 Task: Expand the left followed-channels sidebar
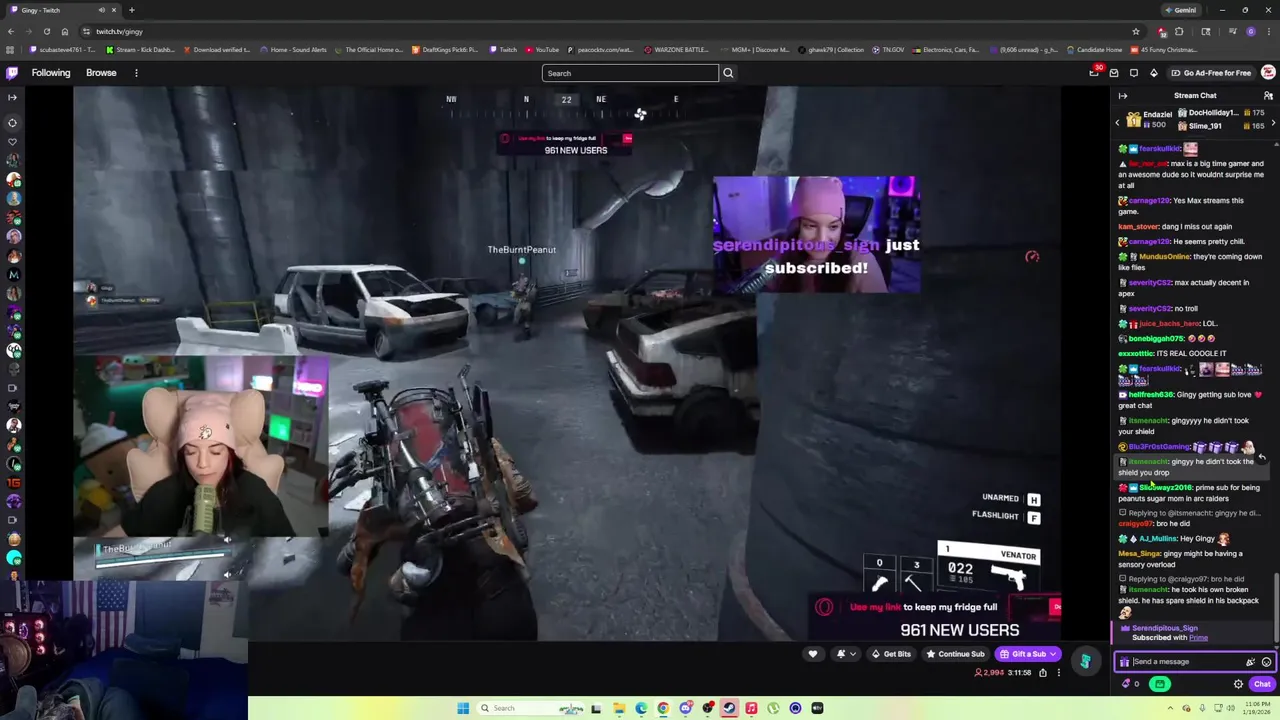click(x=12, y=97)
